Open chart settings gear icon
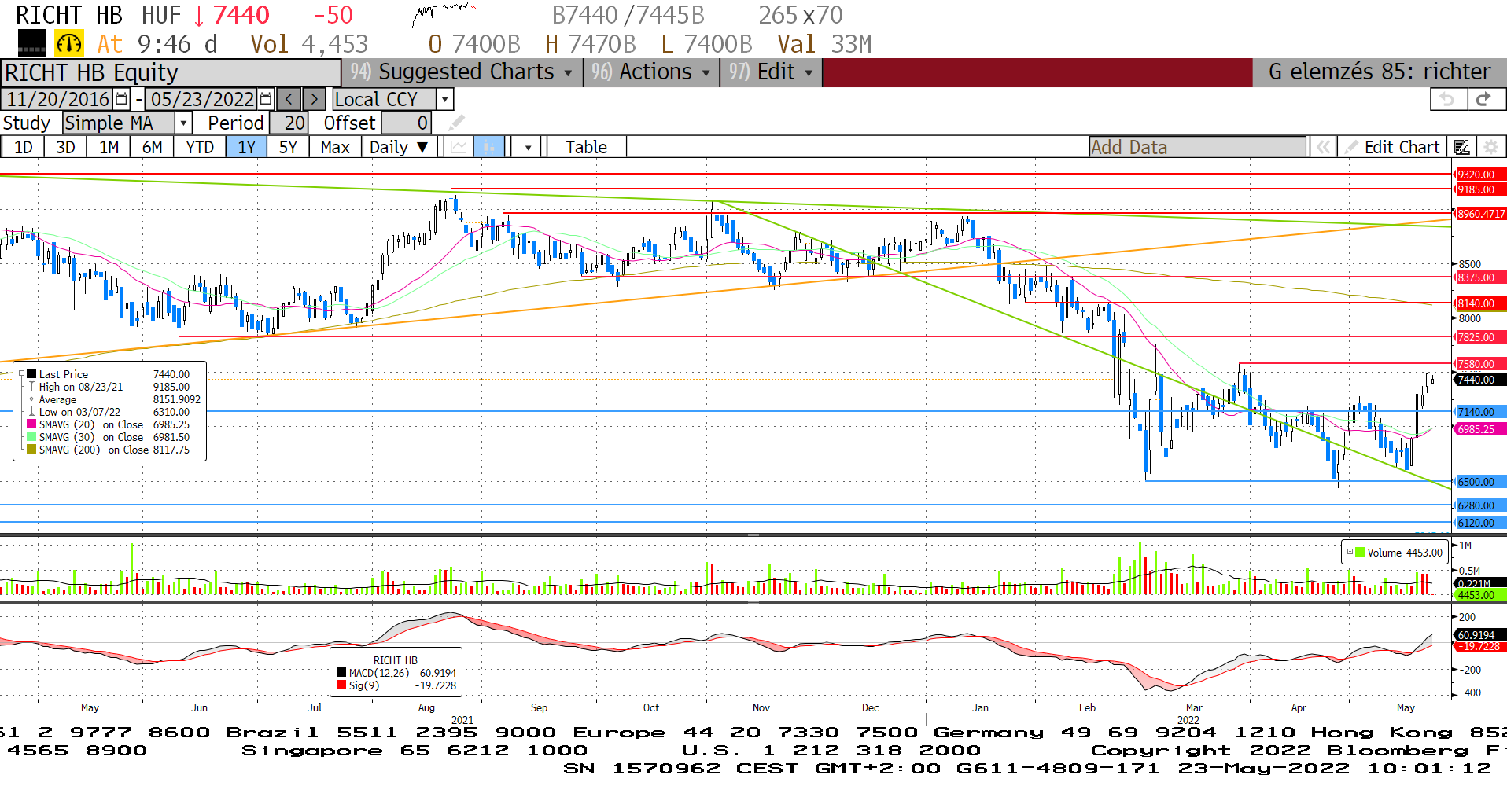 pos(1489,147)
